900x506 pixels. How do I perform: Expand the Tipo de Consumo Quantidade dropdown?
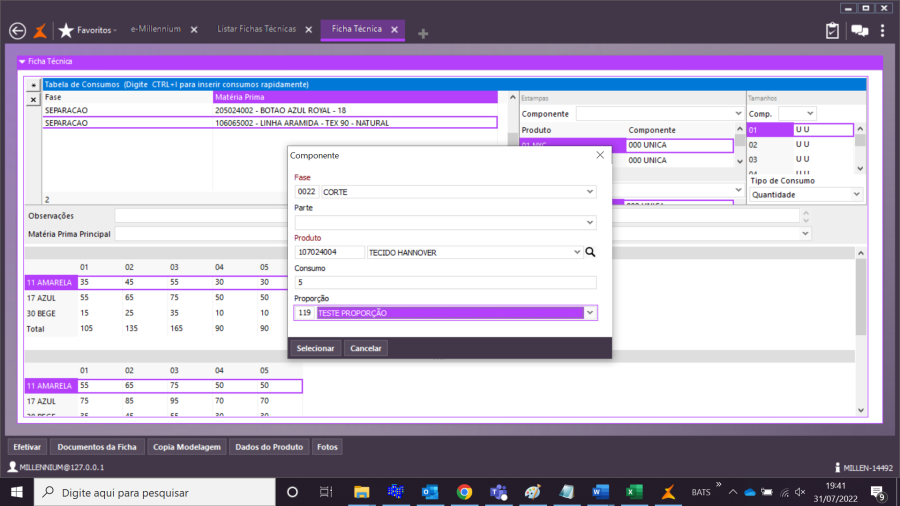click(x=856, y=195)
